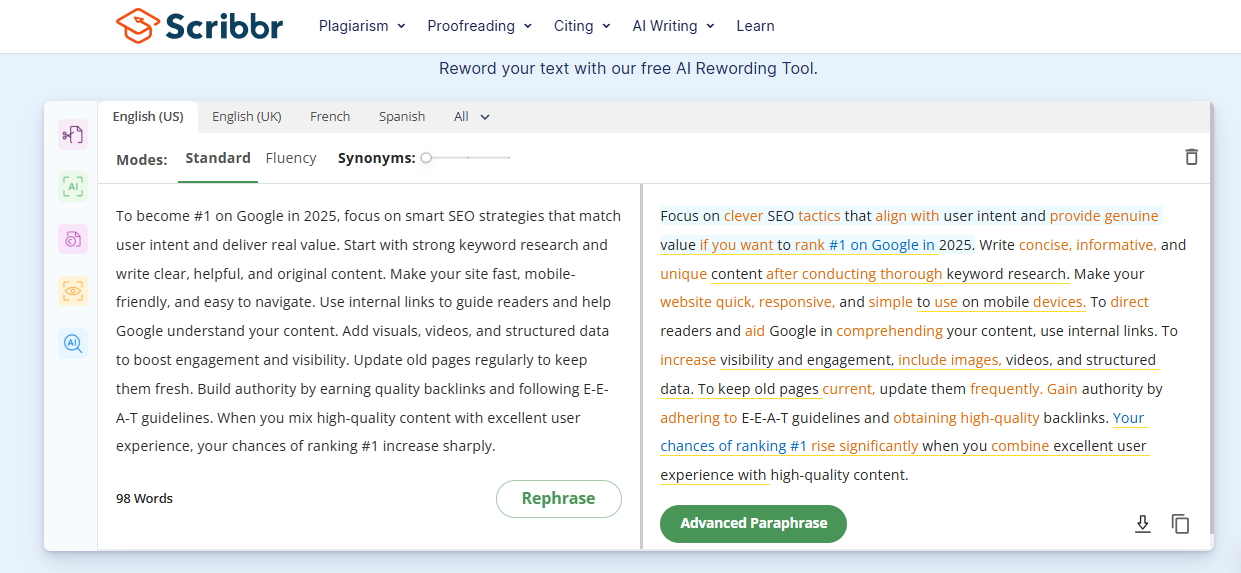
Task: Click the Scribbr logo
Action: [x=199, y=26]
